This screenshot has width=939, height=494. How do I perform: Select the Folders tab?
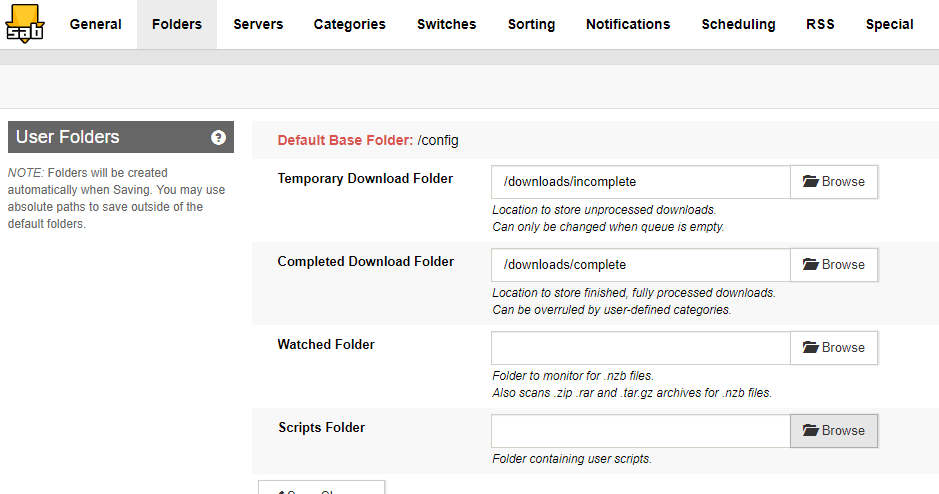pyautogui.click(x=177, y=25)
